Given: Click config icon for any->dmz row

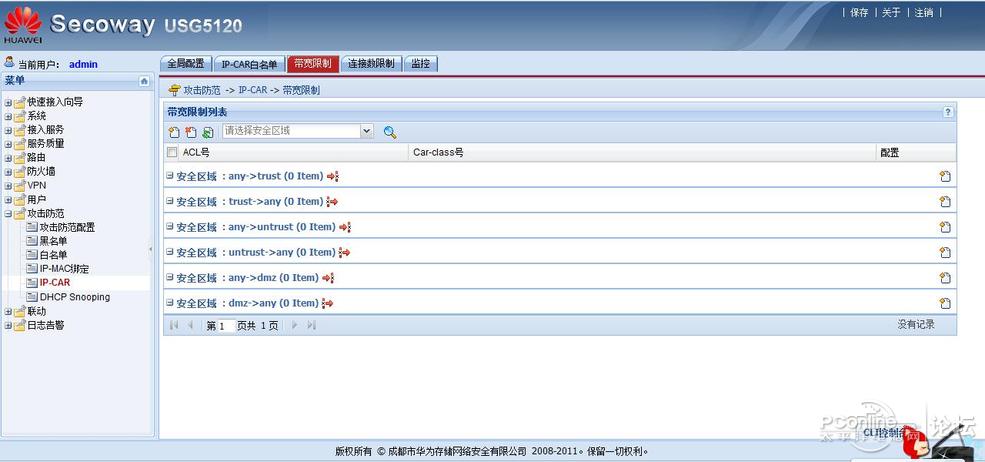Looking at the screenshot, I should click(x=945, y=278).
